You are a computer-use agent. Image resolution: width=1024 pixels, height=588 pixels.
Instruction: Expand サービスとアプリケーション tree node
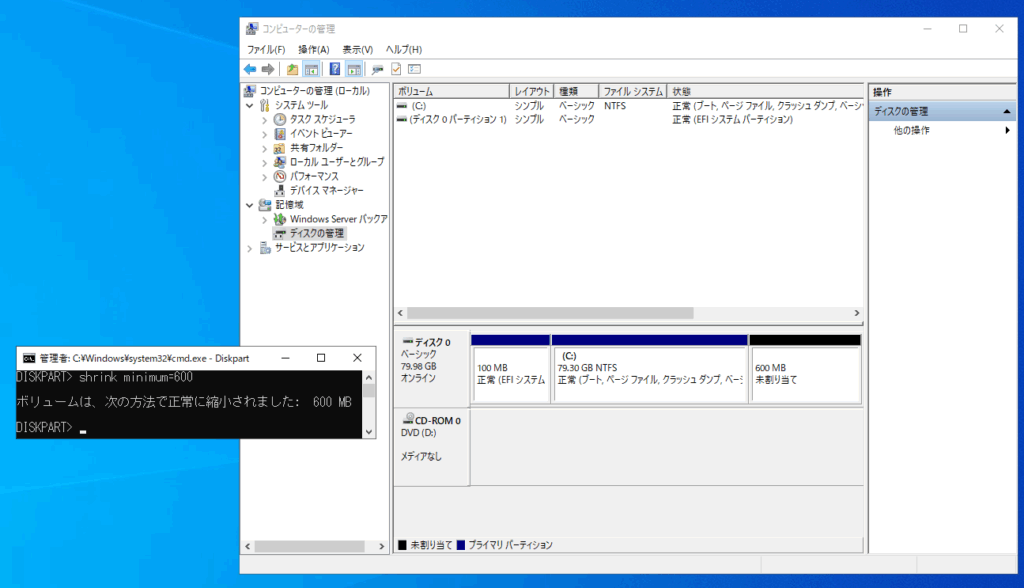coord(250,248)
